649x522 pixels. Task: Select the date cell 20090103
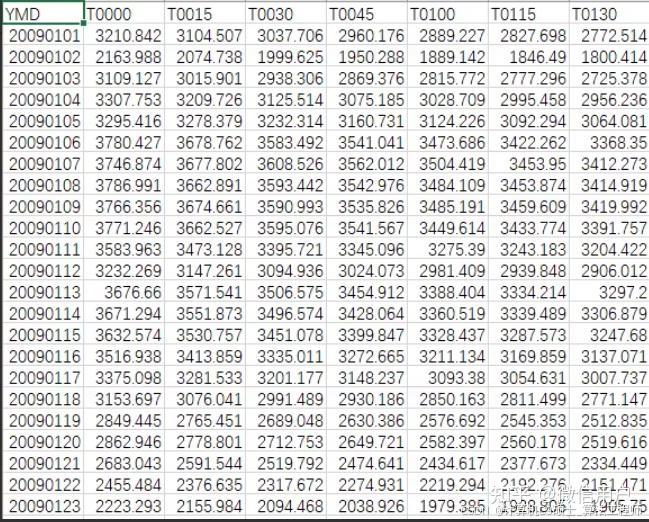click(43, 78)
